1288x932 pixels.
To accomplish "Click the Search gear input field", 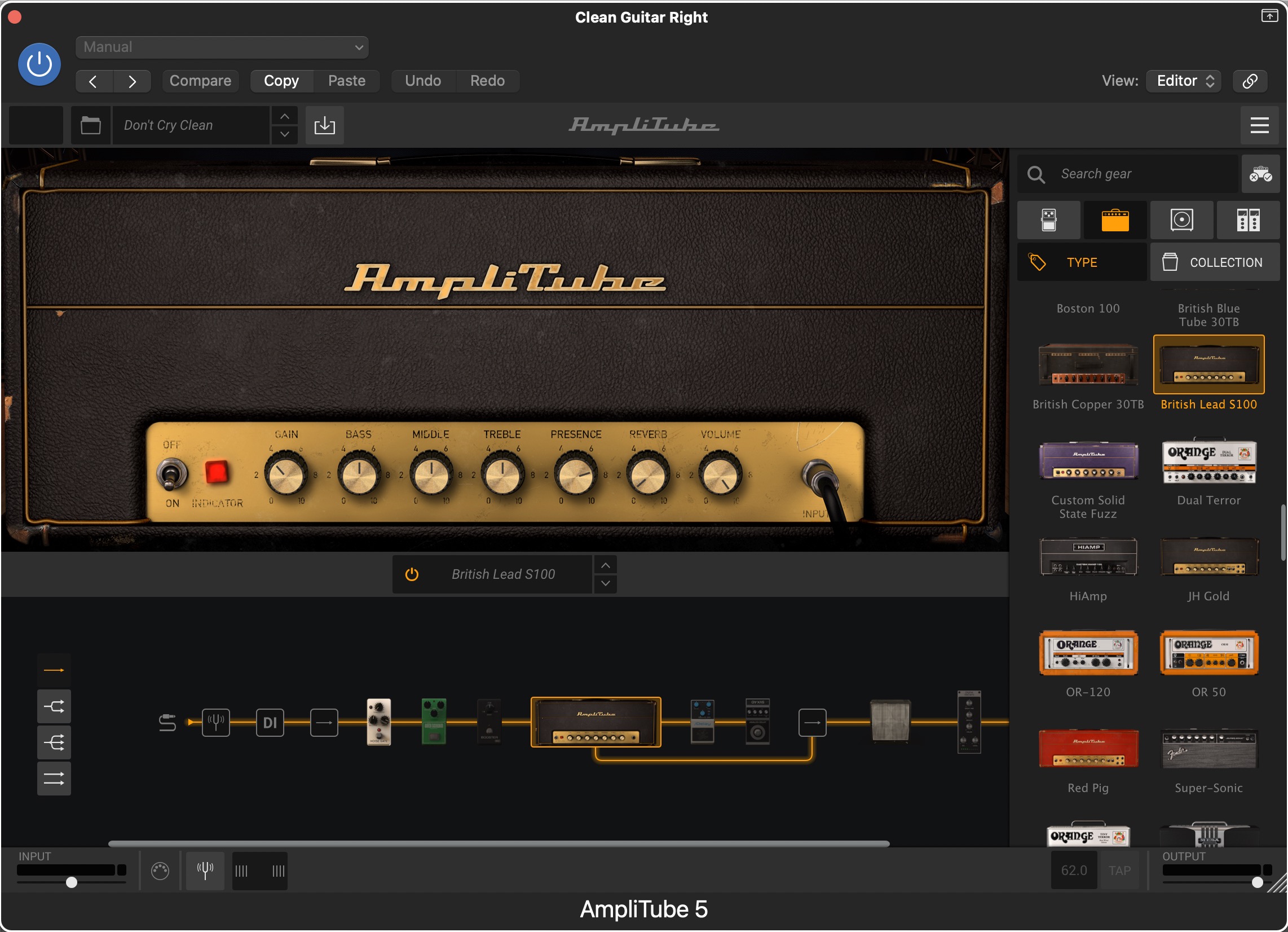I will point(1127,174).
